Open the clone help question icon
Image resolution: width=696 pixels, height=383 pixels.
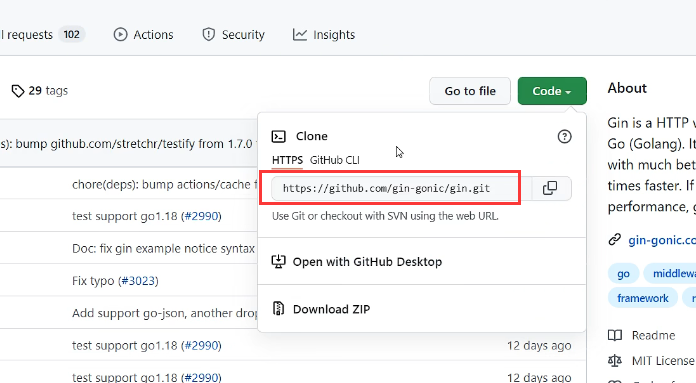click(564, 137)
